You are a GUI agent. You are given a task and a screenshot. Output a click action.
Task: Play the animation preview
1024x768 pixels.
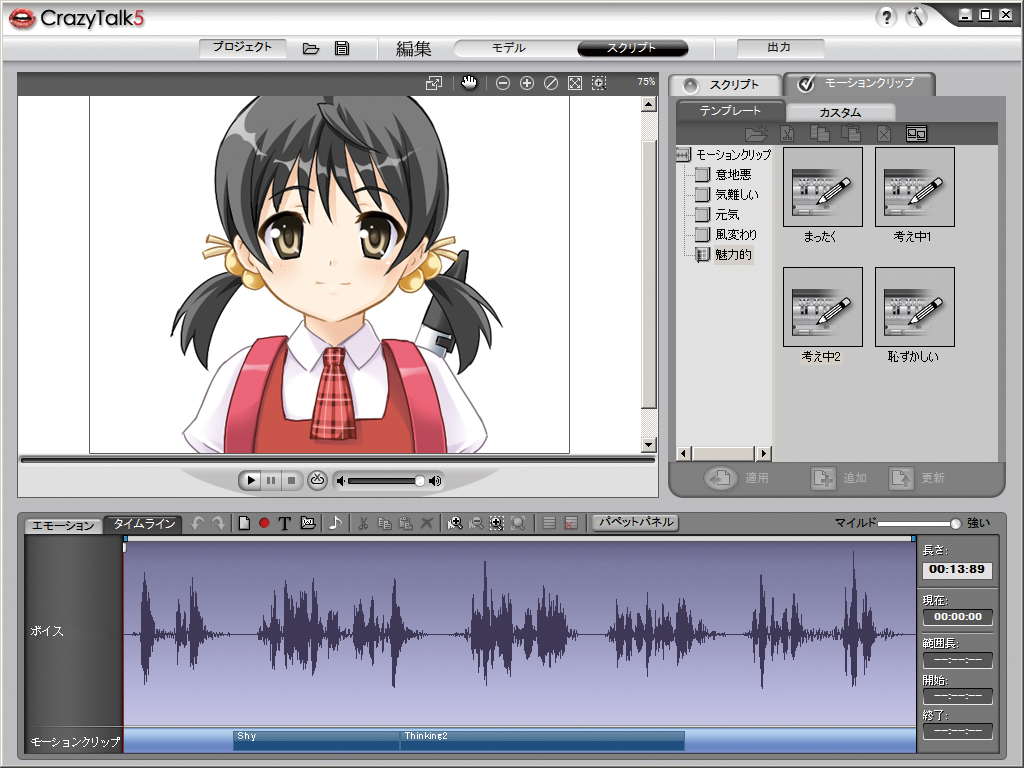(x=250, y=481)
